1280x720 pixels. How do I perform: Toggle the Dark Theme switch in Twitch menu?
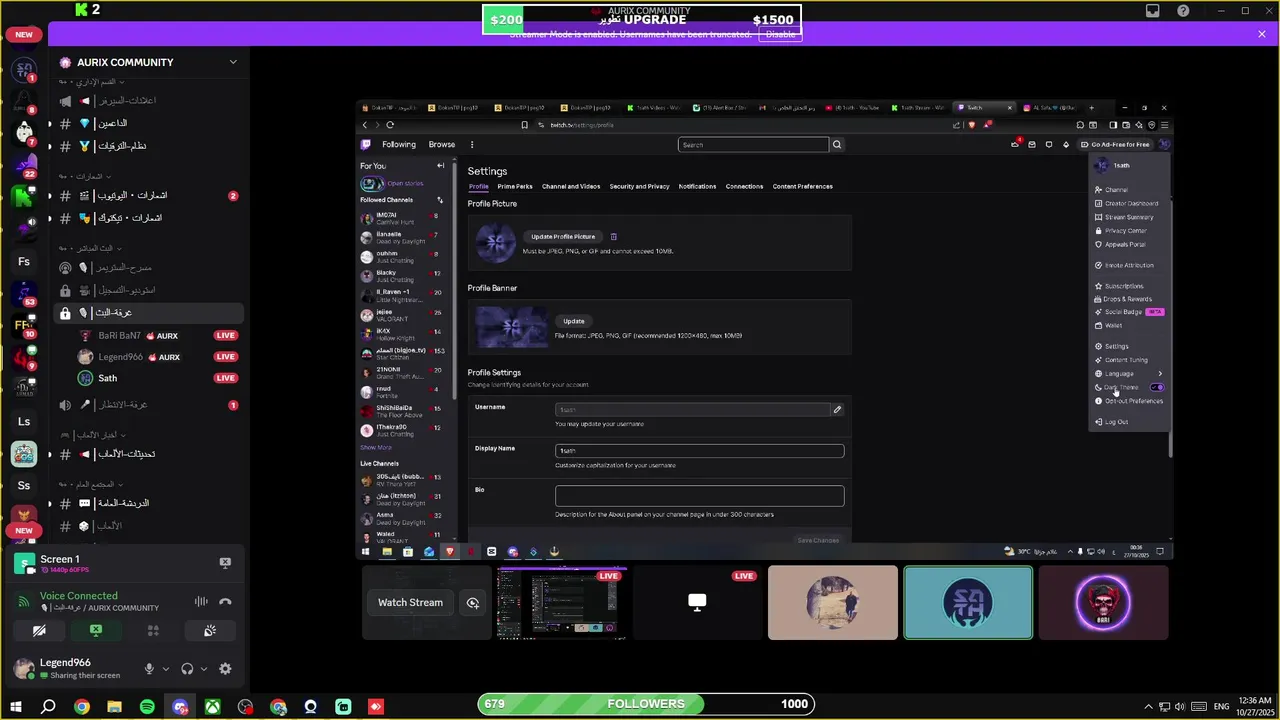[x=1157, y=387]
